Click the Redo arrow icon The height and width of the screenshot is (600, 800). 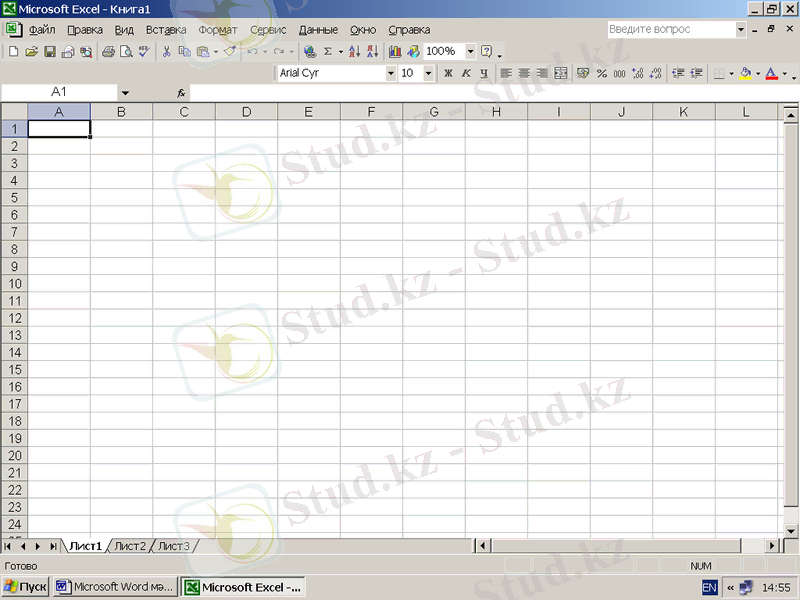coord(279,52)
